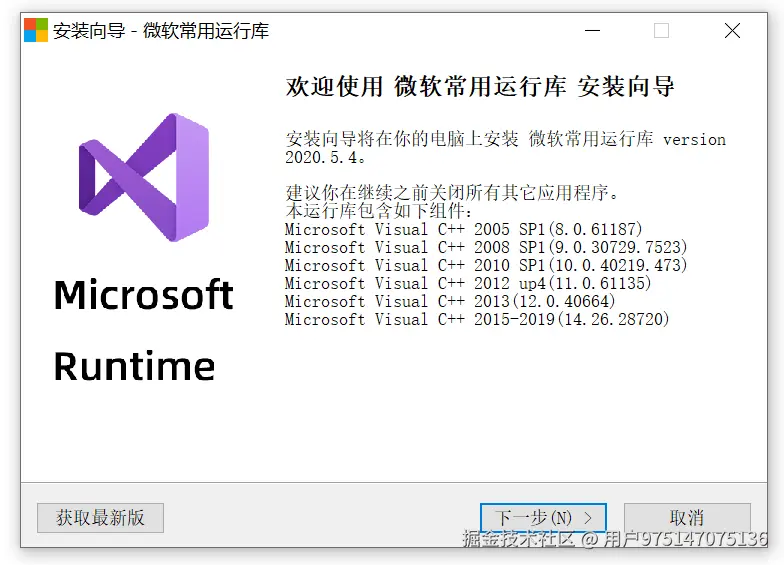784x565 pixels.
Task: Click the Microsoft four-color logo in title bar
Action: tap(36, 30)
